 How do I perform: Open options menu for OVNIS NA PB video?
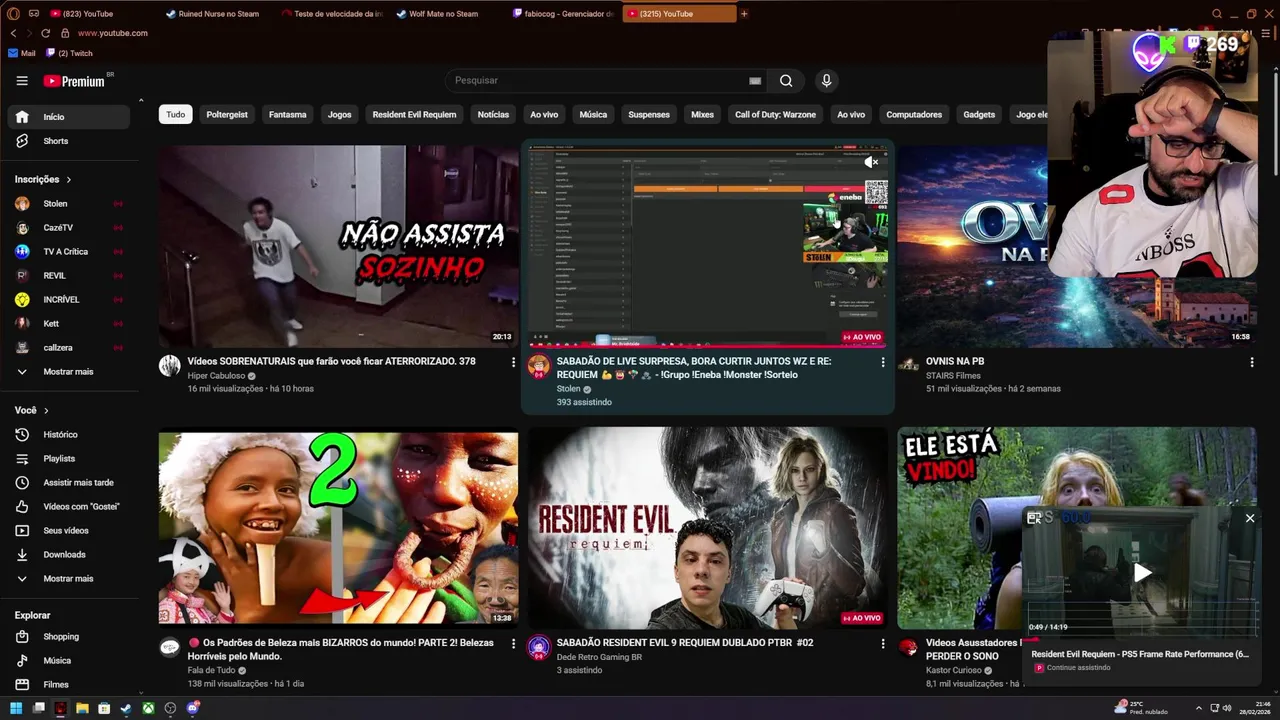pos(1251,362)
